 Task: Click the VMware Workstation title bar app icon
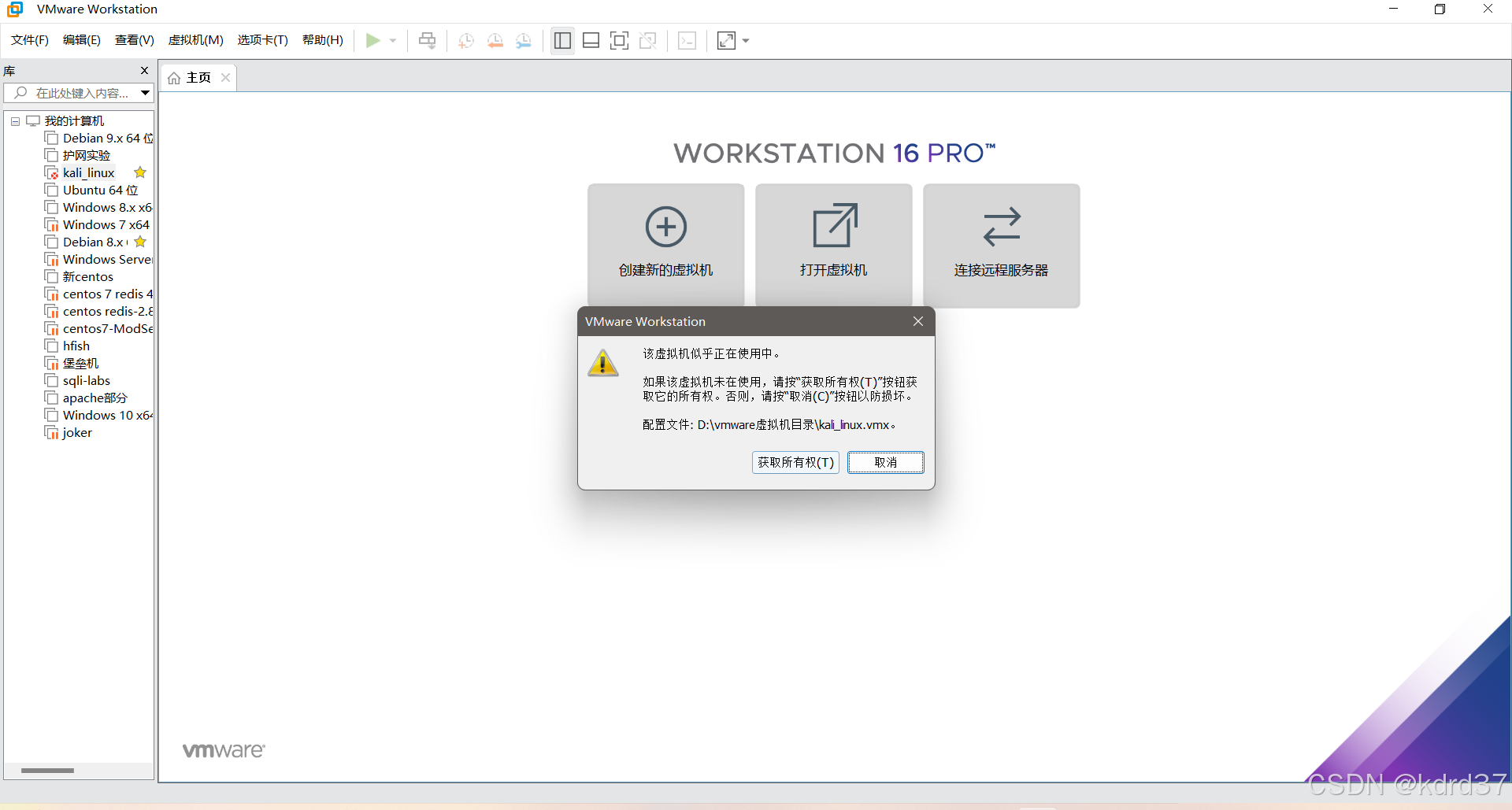(x=15, y=9)
